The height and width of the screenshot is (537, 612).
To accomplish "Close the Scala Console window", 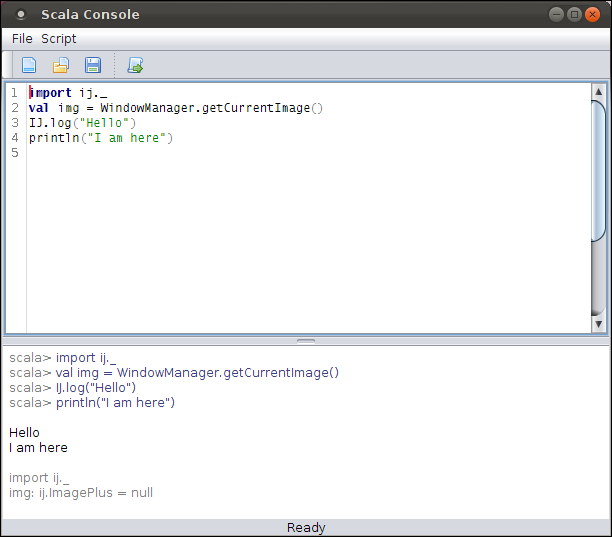I will (x=593, y=14).
